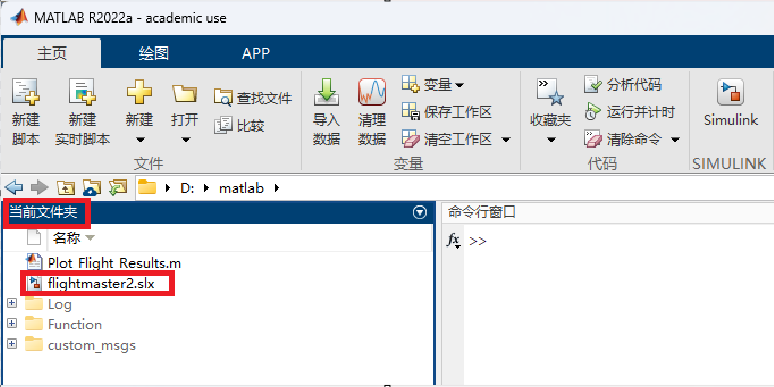
Task: Click the MATLAB Drive cloud folder icon
Action: pos(92,188)
